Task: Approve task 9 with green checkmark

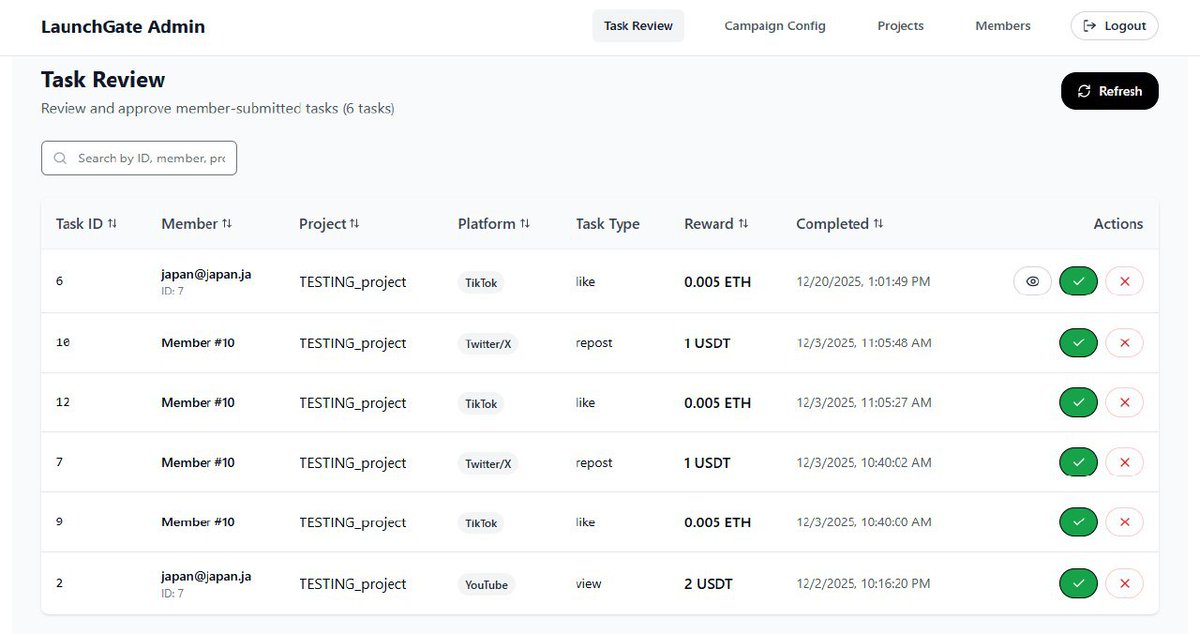Action: (1078, 522)
